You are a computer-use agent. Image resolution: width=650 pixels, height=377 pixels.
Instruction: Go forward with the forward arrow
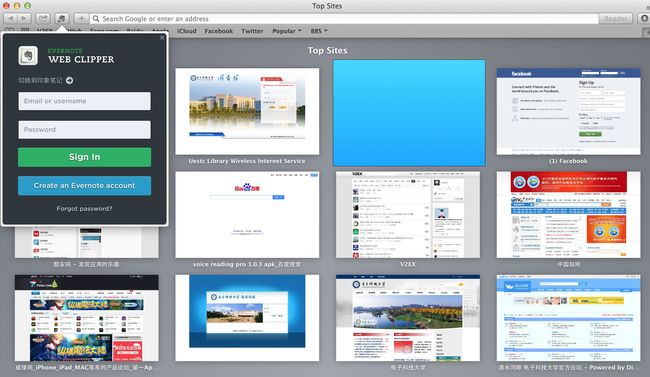click(x=24, y=19)
